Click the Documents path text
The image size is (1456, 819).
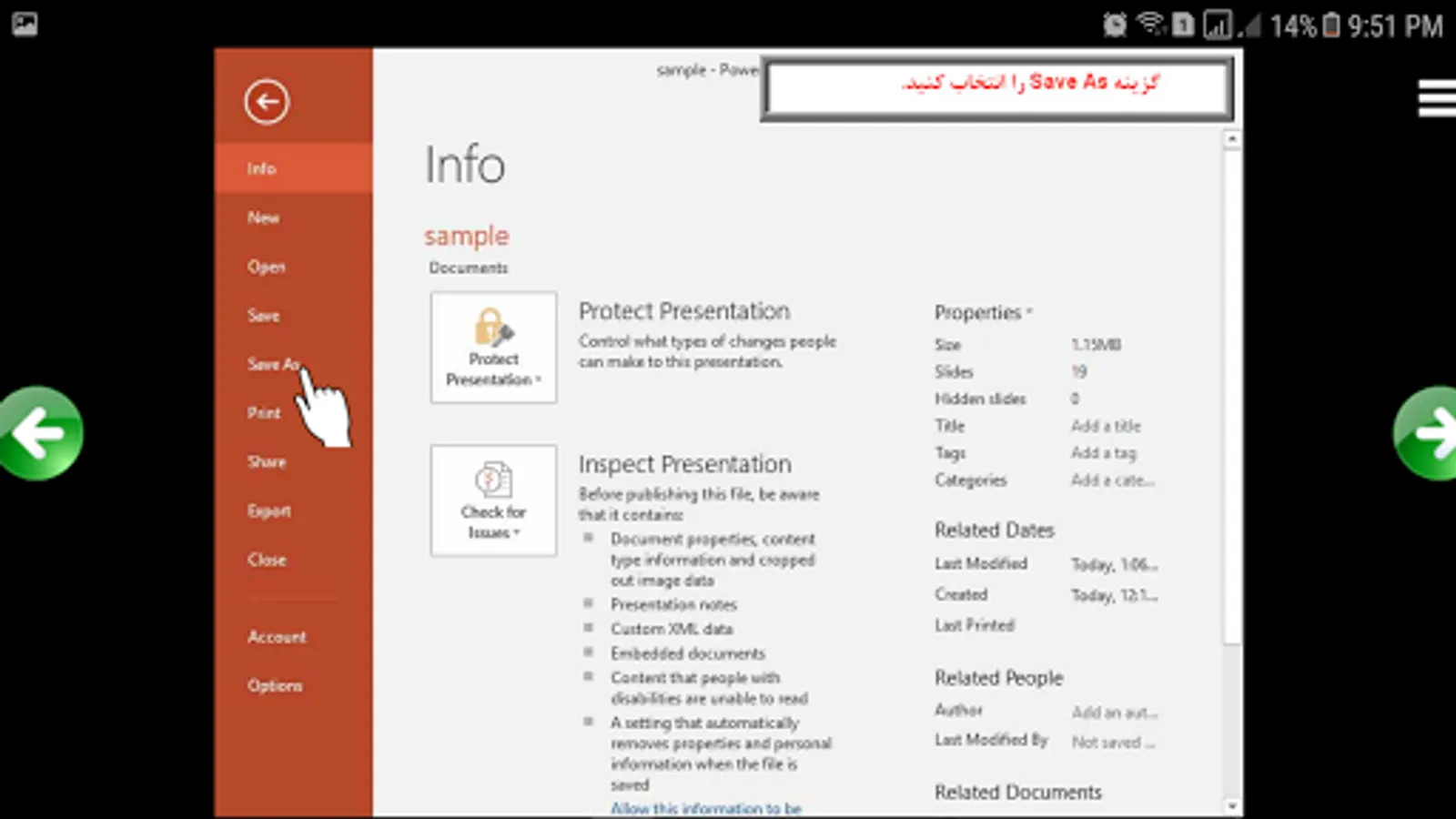click(469, 268)
